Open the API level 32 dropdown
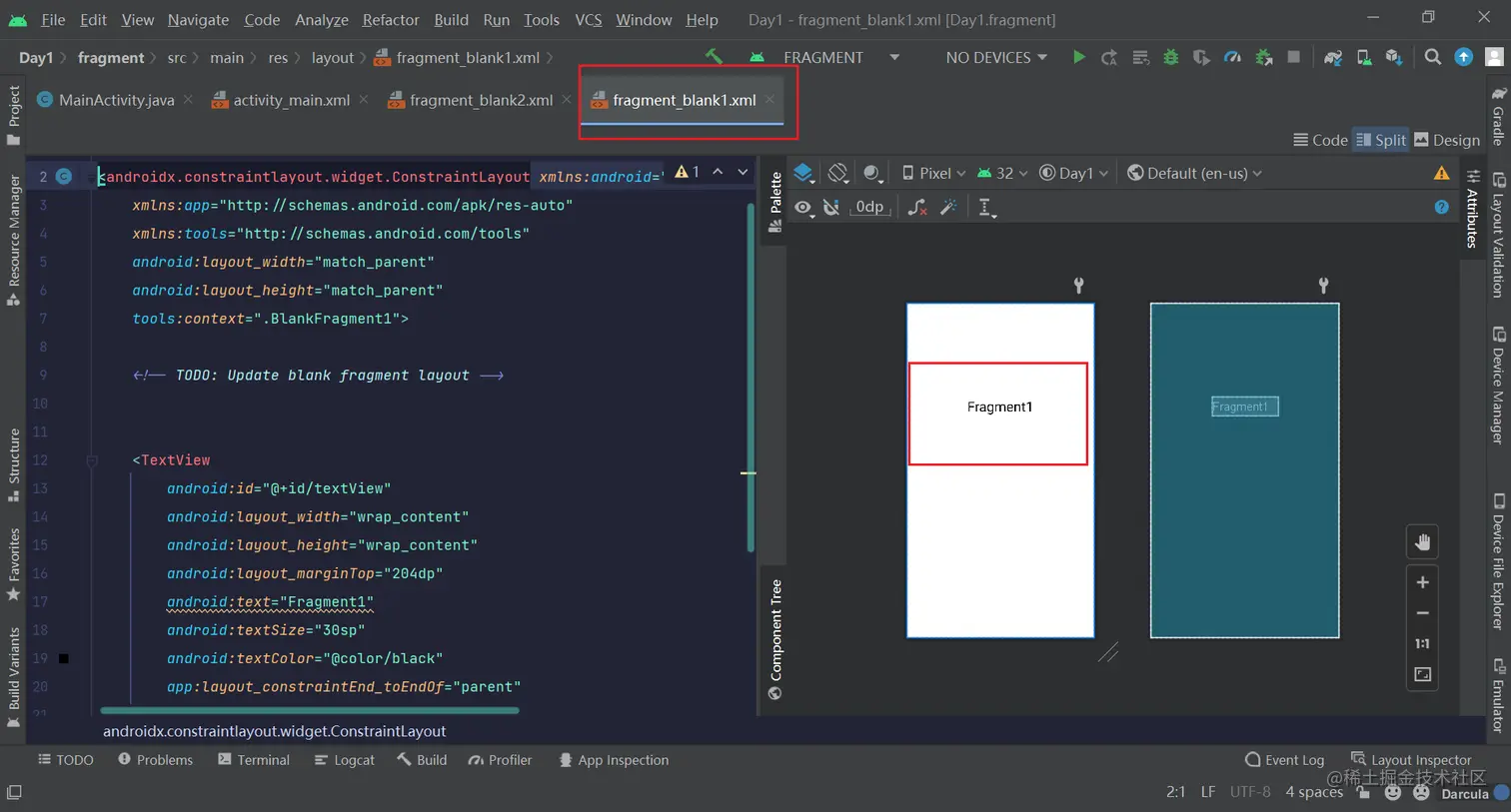Image resolution: width=1511 pixels, height=812 pixels. (x=1002, y=173)
